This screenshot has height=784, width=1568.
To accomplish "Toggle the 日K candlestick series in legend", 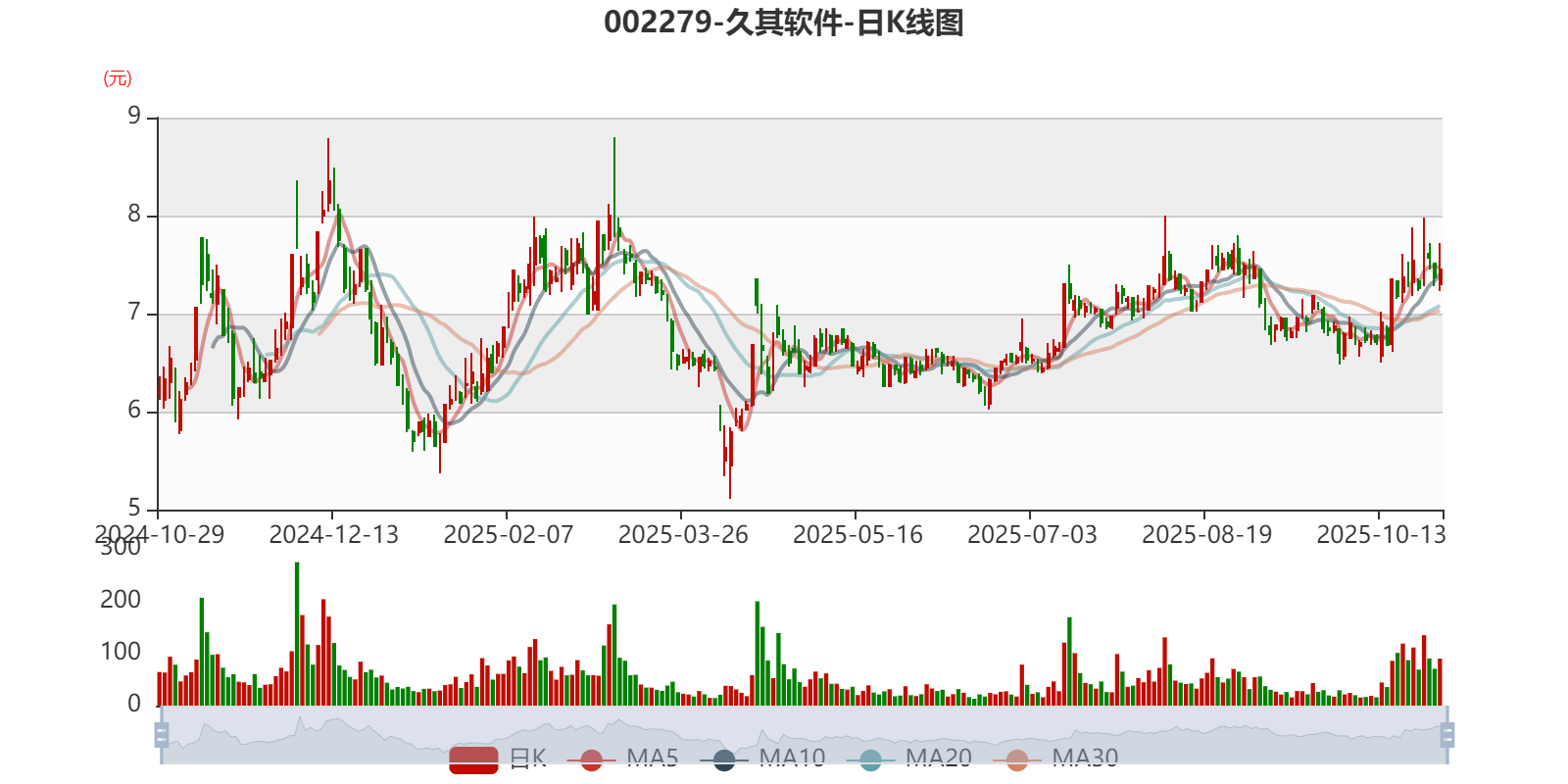I will click(498, 759).
